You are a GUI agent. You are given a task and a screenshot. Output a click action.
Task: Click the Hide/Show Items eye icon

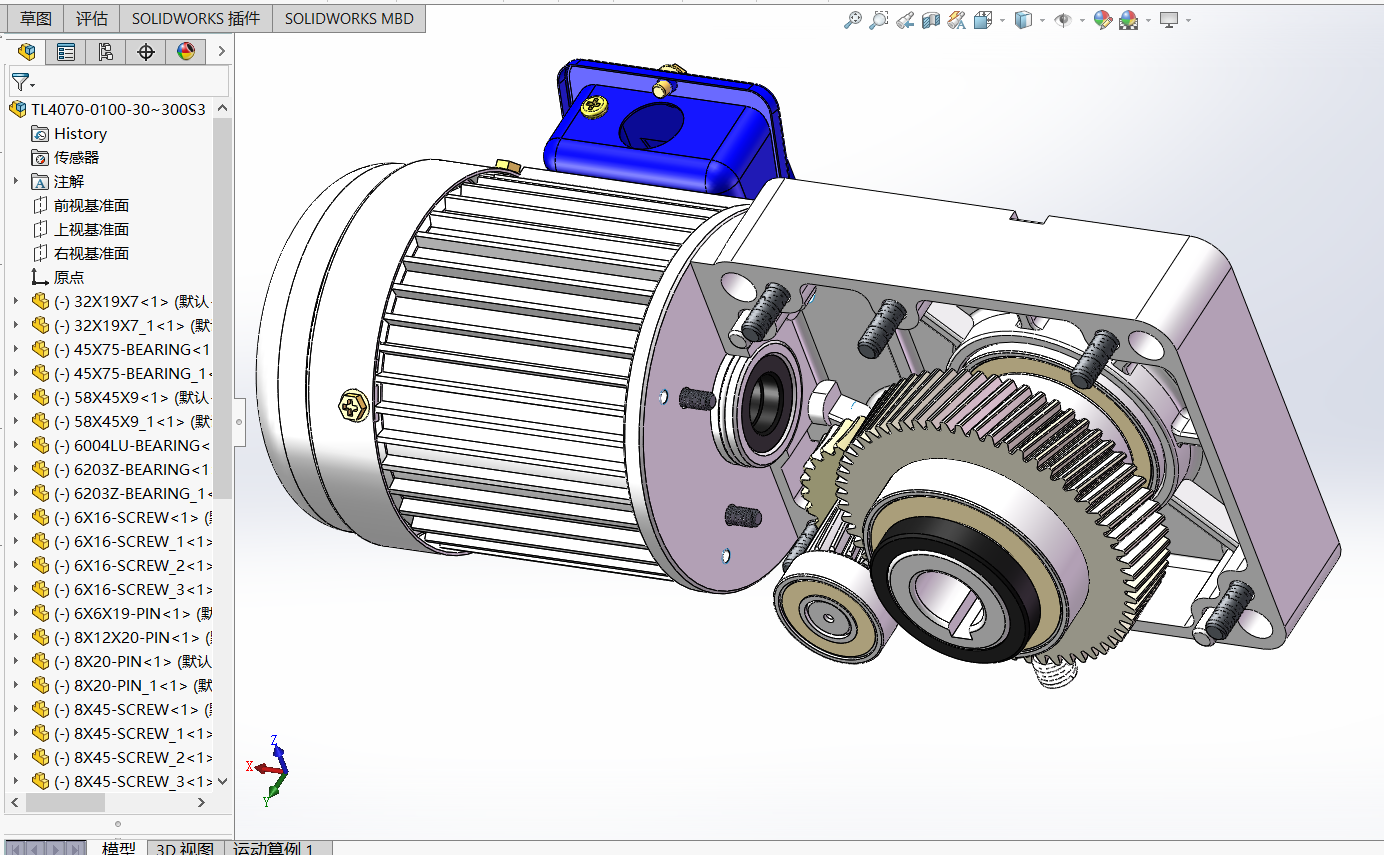tap(1063, 19)
